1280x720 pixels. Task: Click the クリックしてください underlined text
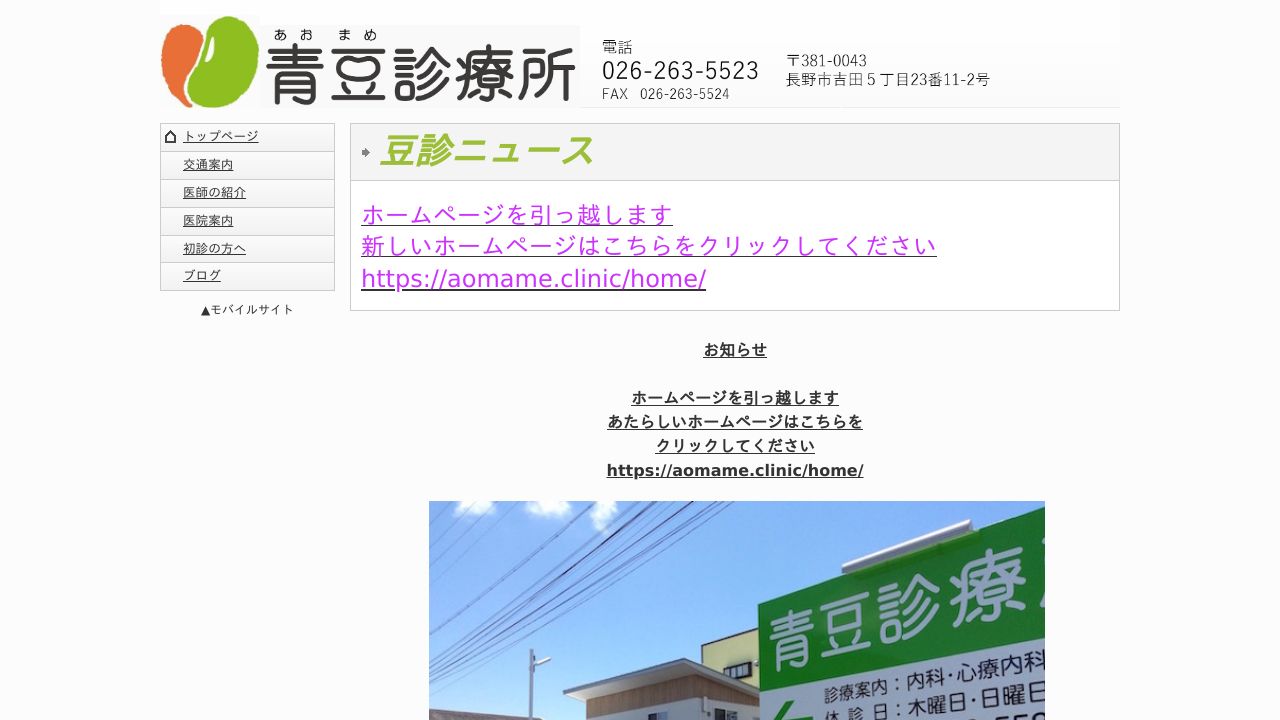(x=735, y=445)
